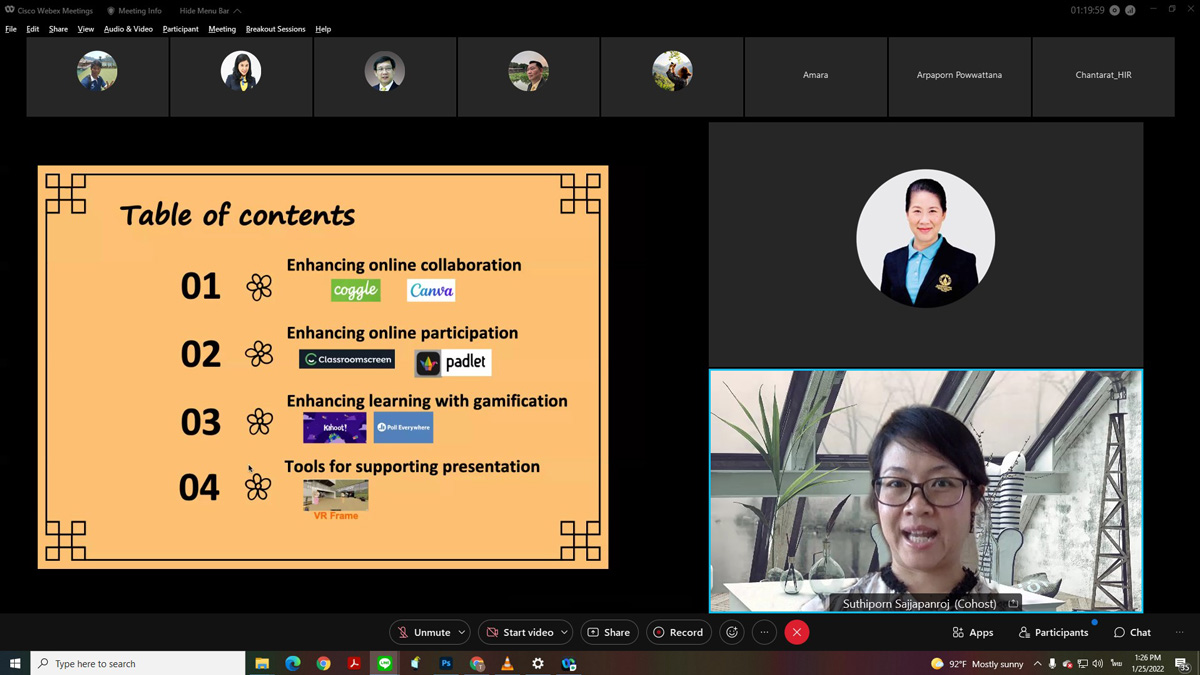Click the Windows taskbar search box

tap(138, 664)
